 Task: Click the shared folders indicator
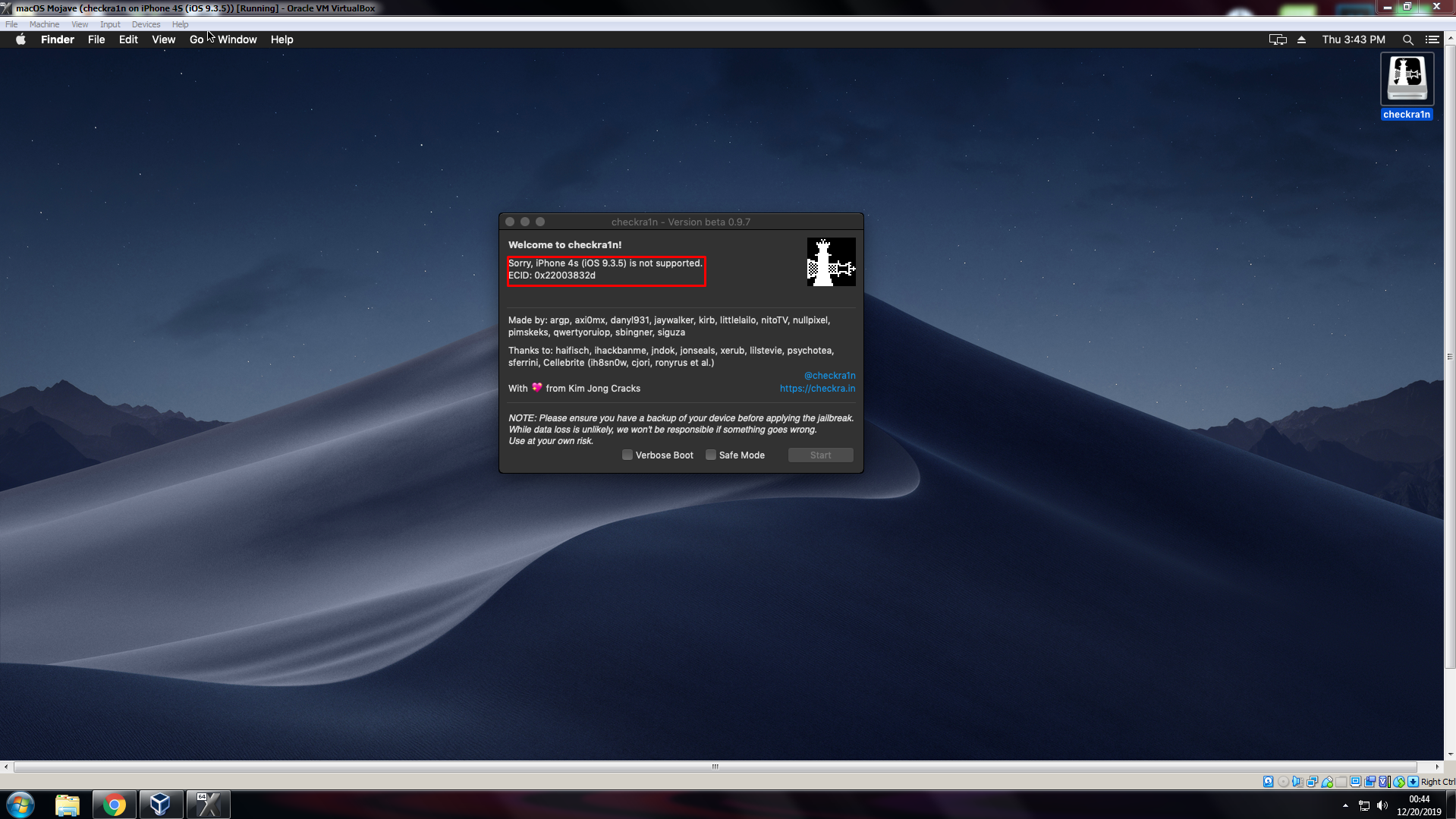click(1341, 782)
